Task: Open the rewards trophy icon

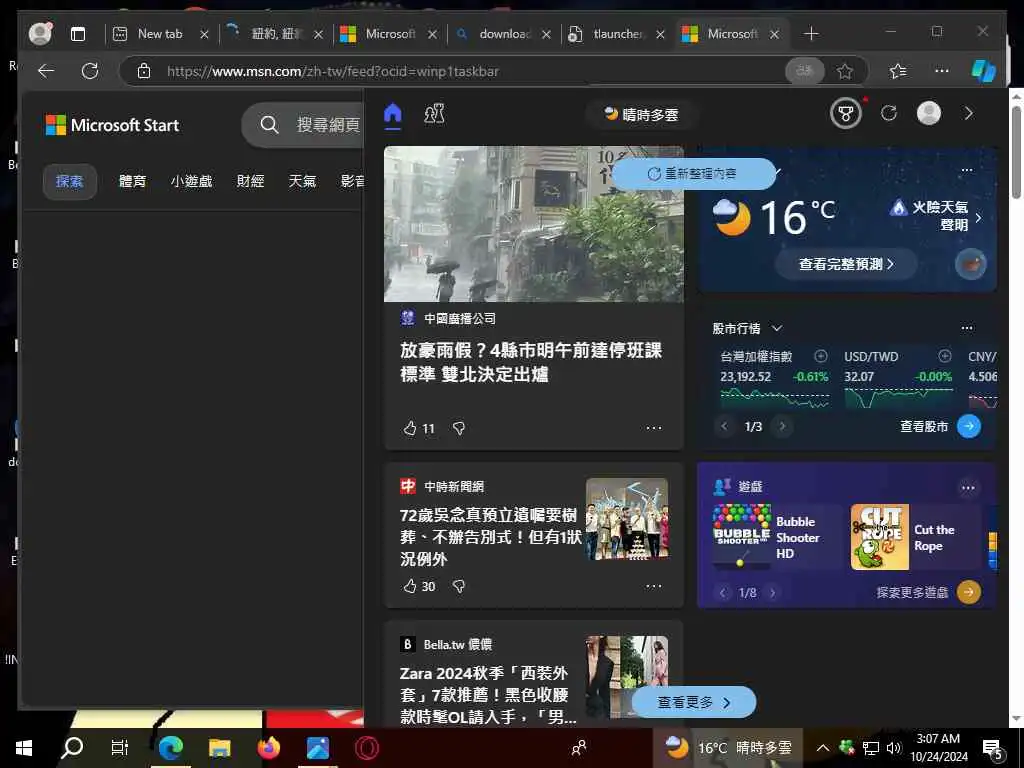Action: [x=846, y=114]
